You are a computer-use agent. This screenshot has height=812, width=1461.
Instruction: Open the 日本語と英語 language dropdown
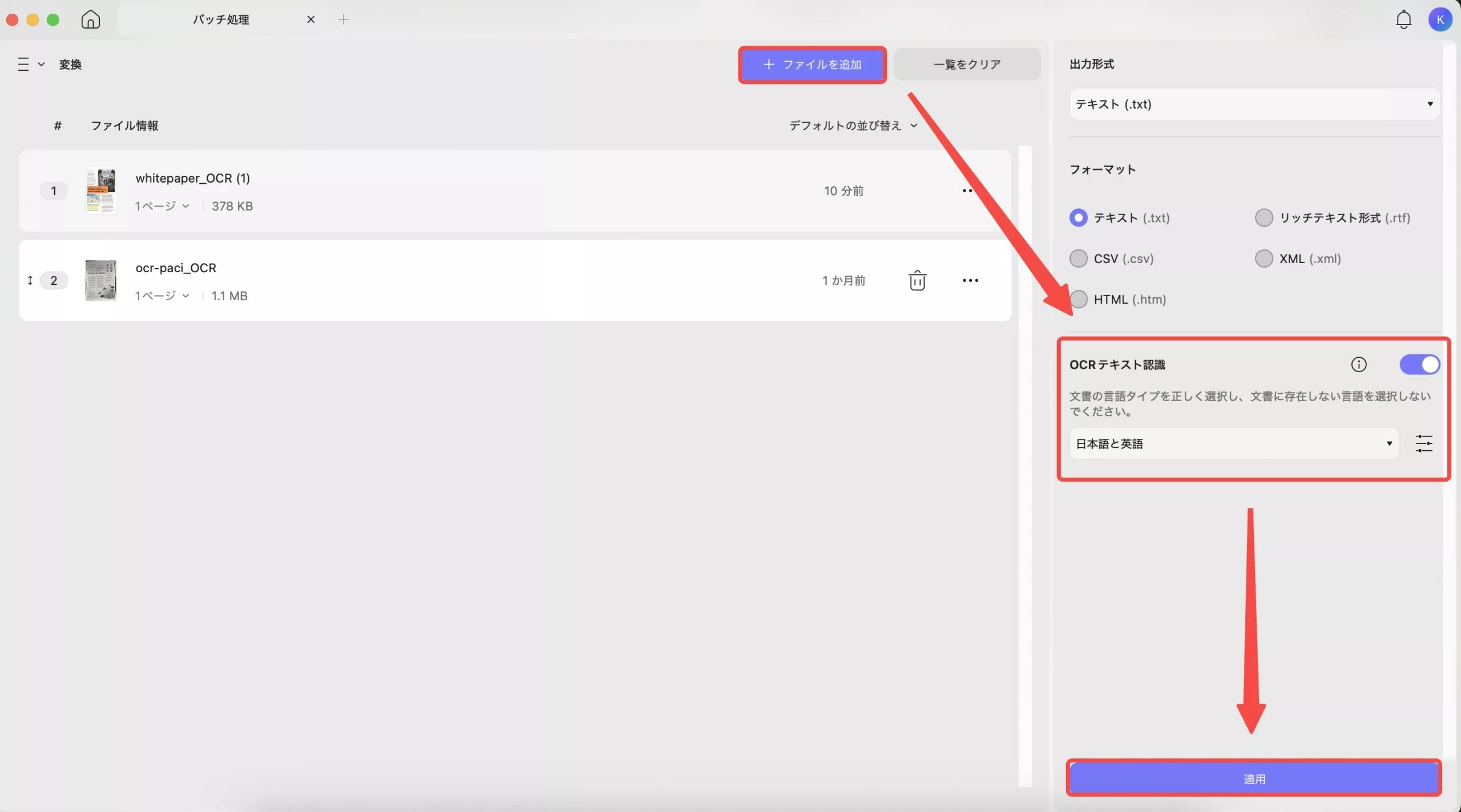point(1233,443)
